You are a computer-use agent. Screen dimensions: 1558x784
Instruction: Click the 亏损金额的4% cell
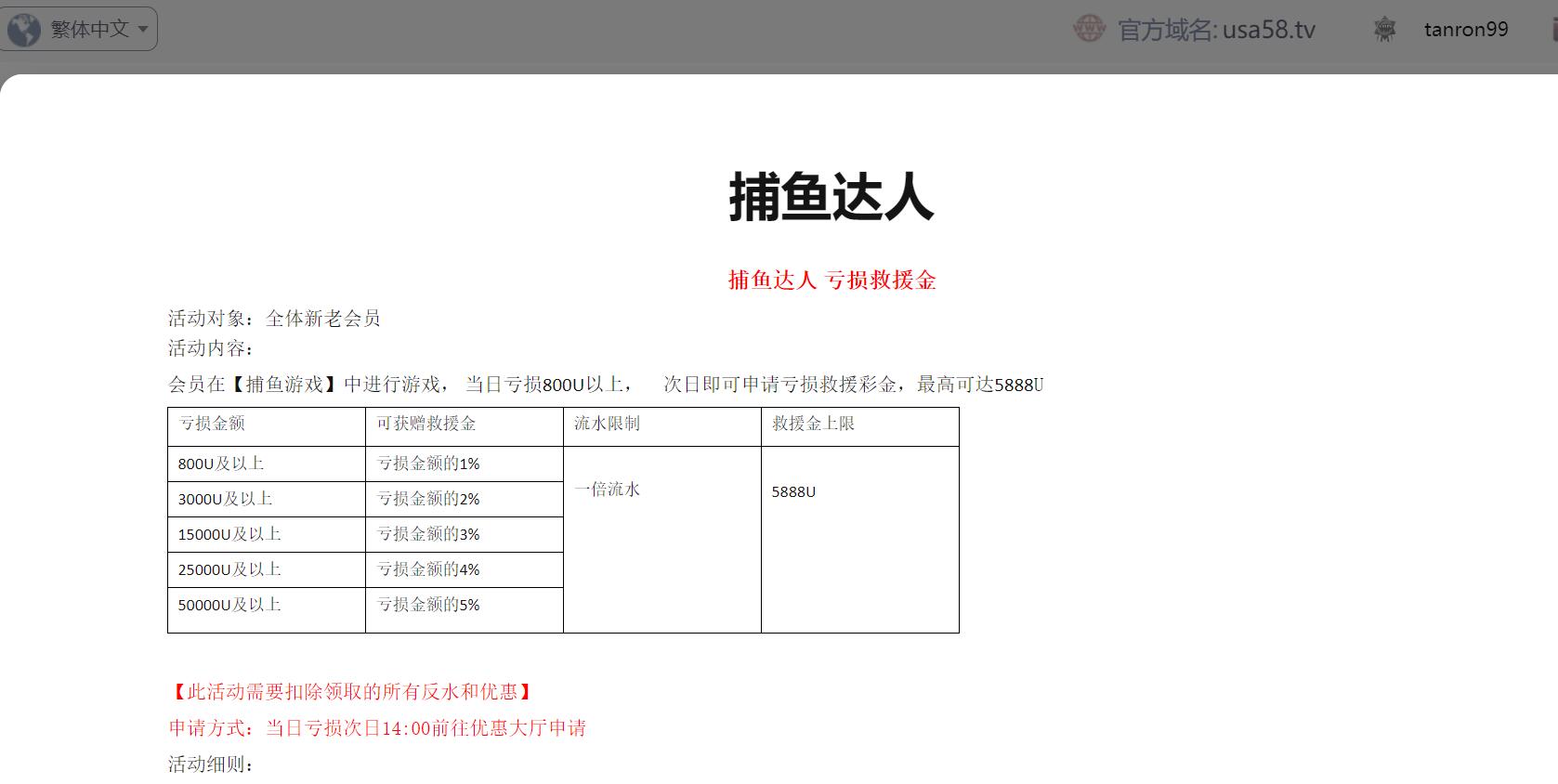point(465,569)
